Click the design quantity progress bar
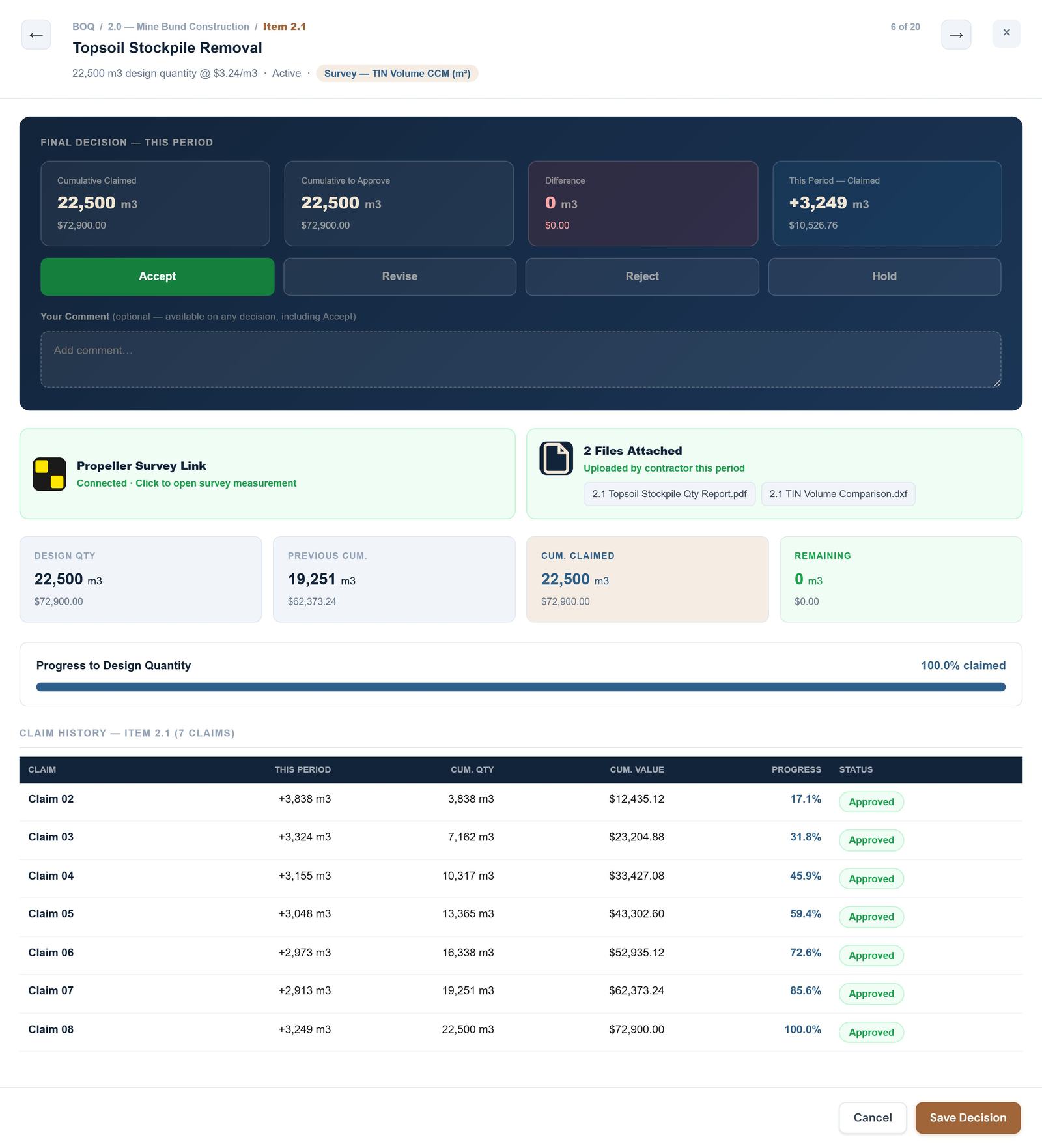This screenshot has height=1148, width=1042. [521, 687]
